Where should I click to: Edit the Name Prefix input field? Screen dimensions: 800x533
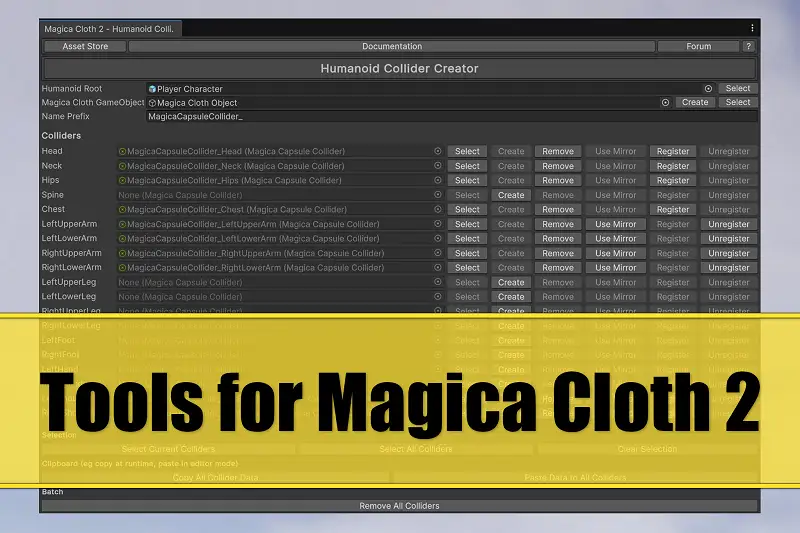click(x=452, y=117)
